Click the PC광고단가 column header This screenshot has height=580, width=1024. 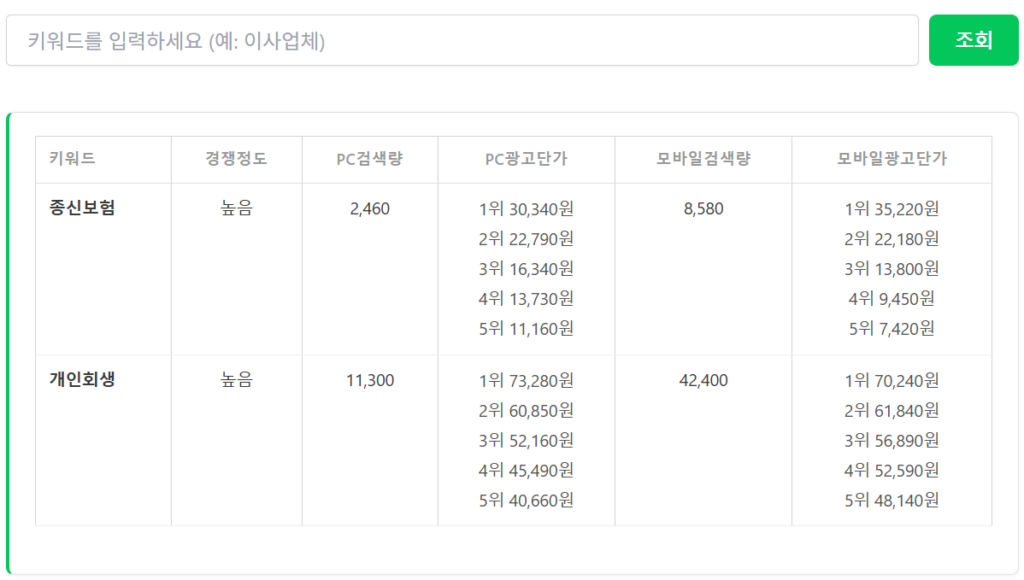click(x=526, y=158)
